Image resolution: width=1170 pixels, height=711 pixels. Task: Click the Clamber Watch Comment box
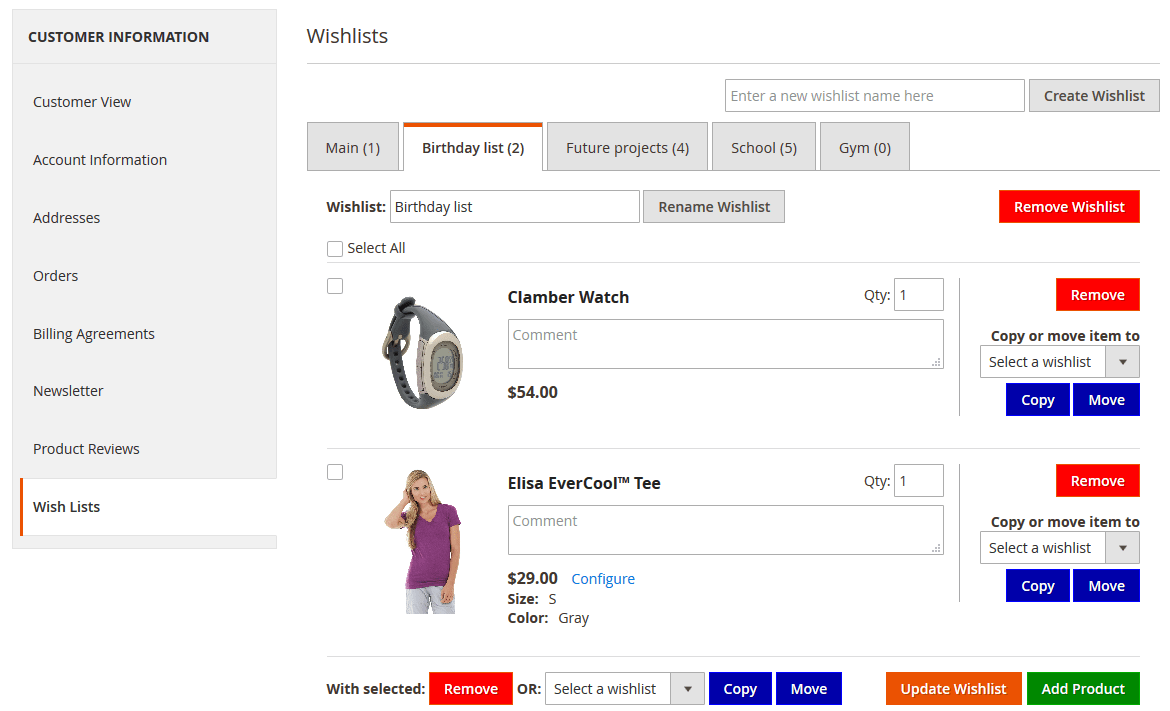pos(725,344)
